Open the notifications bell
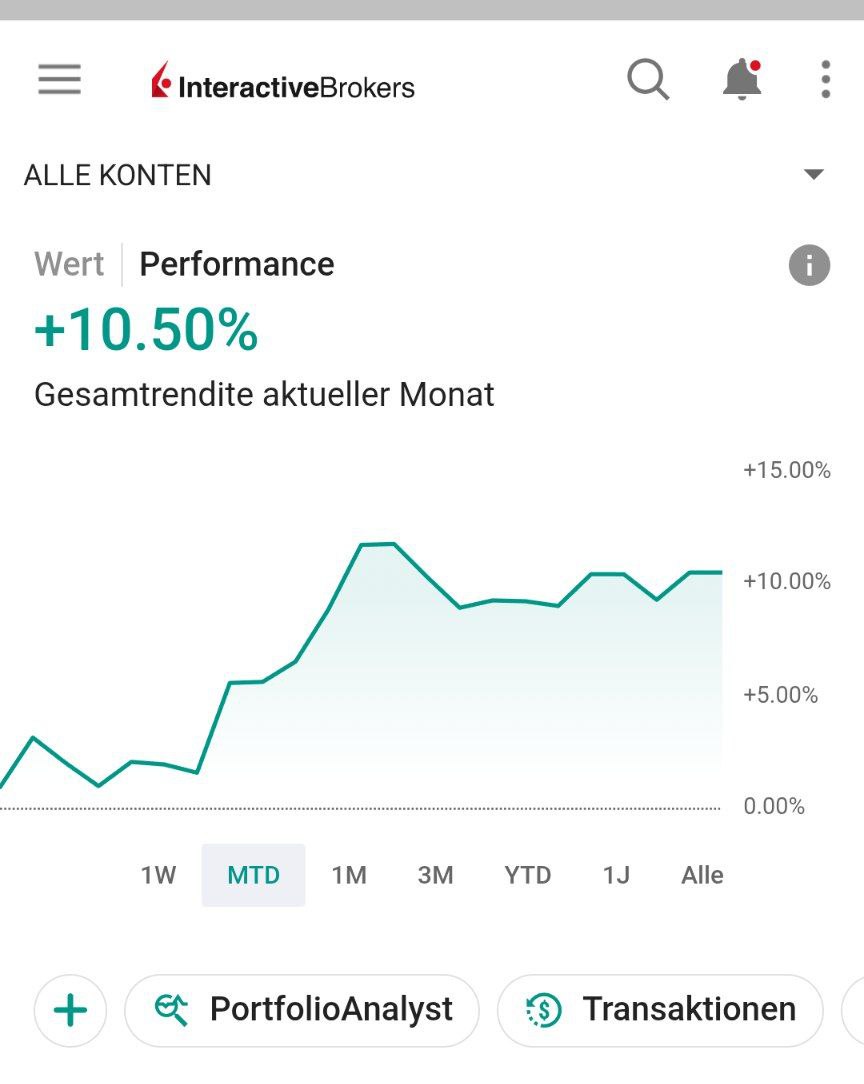 pos(742,80)
